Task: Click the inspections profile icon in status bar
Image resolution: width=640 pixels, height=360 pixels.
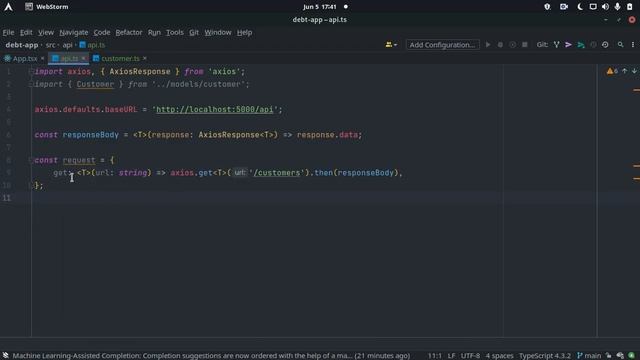Action: coord(620,356)
